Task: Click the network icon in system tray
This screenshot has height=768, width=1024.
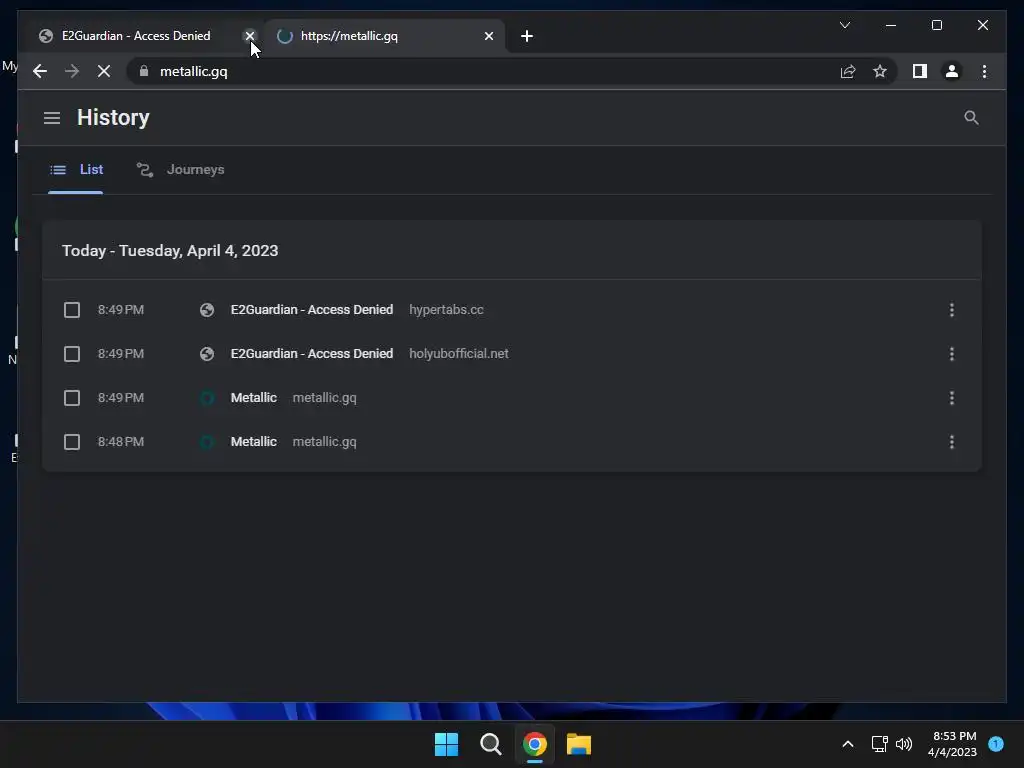Action: click(x=879, y=744)
